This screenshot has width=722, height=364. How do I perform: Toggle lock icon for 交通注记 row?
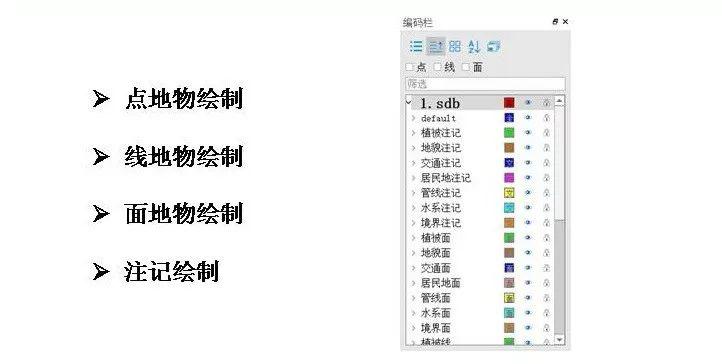(x=547, y=163)
